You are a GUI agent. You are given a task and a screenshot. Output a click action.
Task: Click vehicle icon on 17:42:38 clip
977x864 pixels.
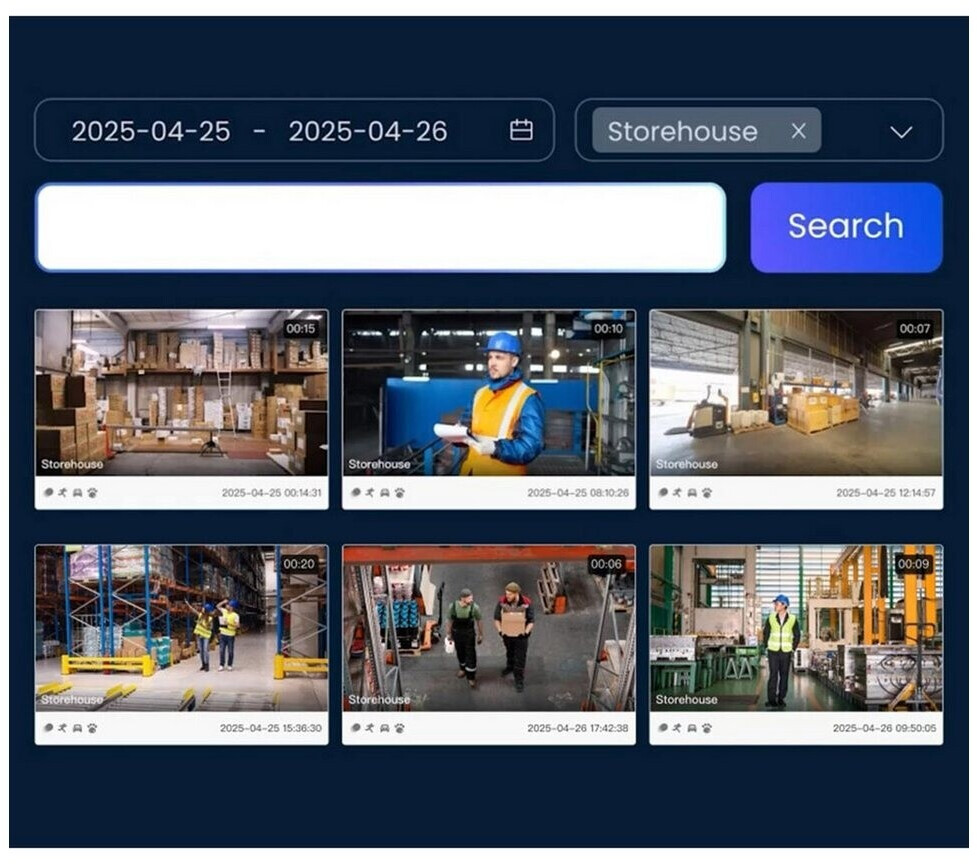click(385, 728)
